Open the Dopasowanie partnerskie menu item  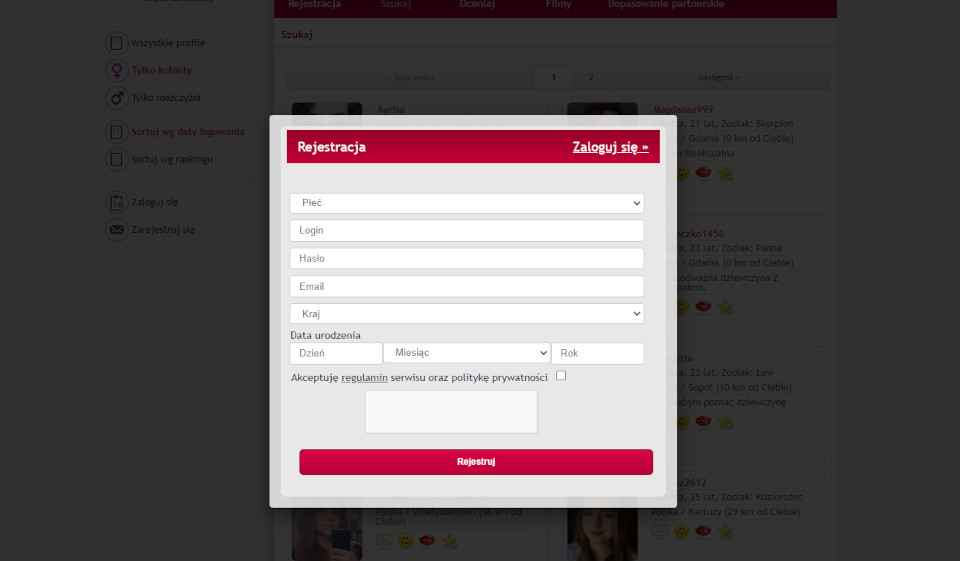[x=665, y=5]
